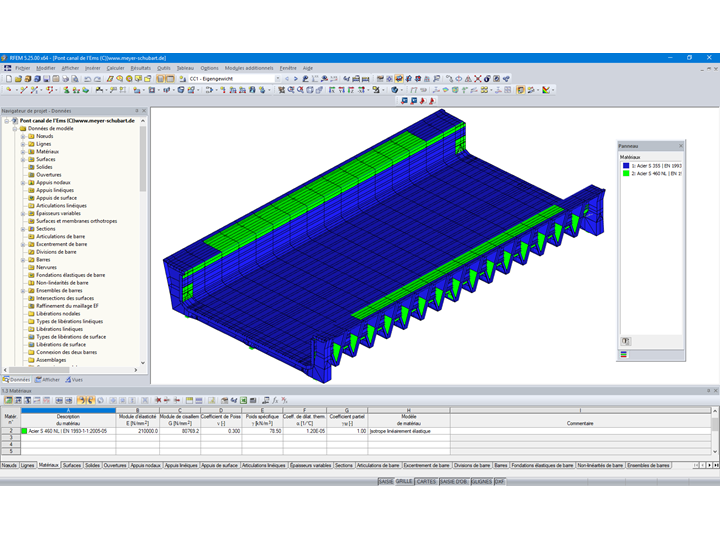The width and height of the screenshot is (720, 540).
Task: Click green color swatch in table row 2
Action: tap(24, 431)
